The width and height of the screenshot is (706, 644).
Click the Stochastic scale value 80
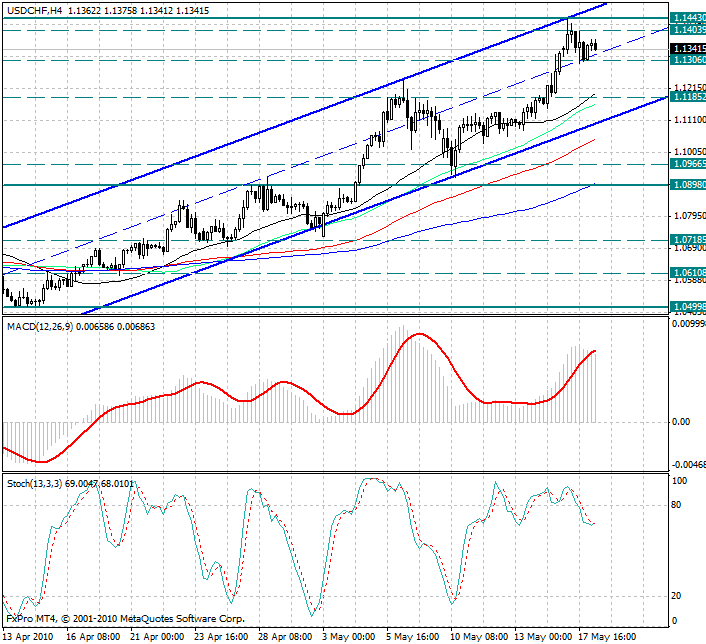tap(676, 505)
